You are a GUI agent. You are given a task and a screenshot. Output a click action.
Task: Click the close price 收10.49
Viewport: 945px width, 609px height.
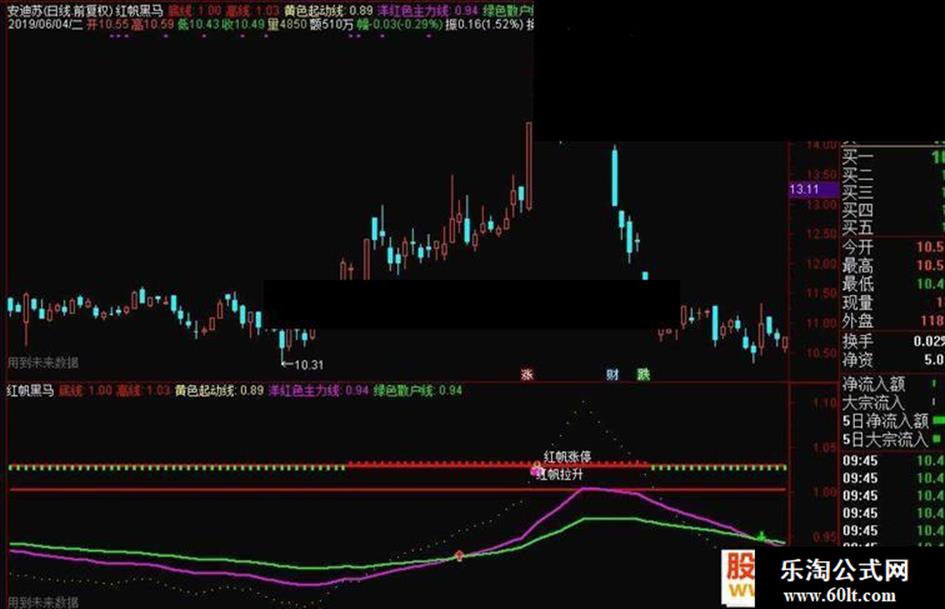click(x=243, y=25)
